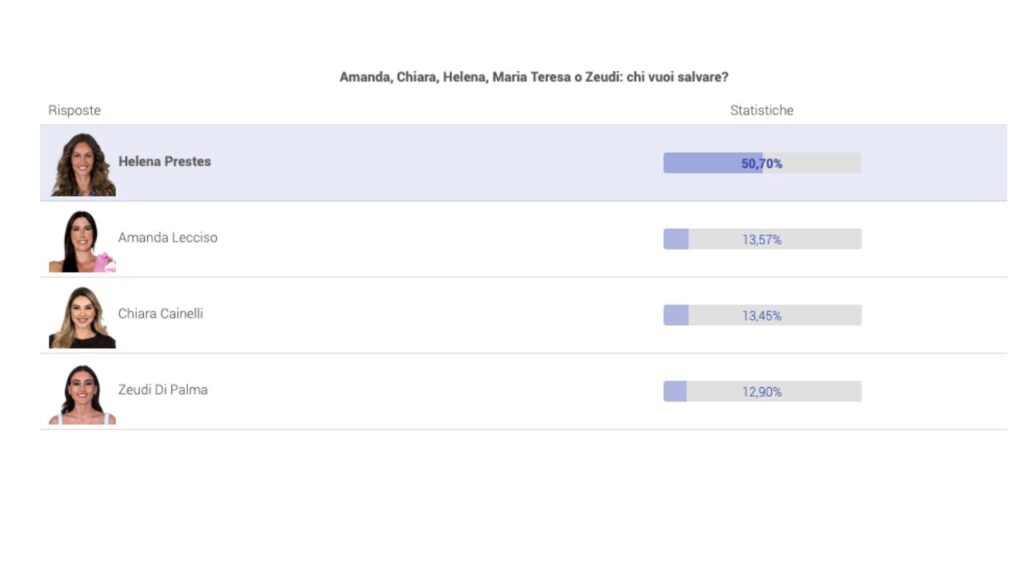Click the Statistiche column header

pyautogui.click(x=761, y=110)
